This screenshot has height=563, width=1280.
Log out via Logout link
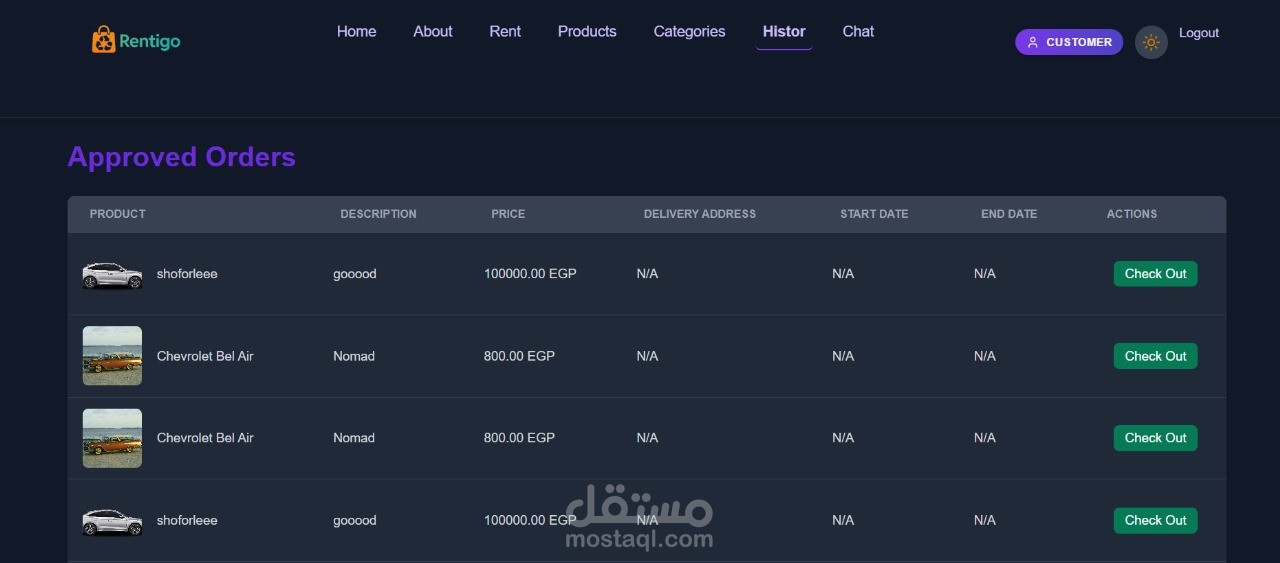tap(1198, 33)
